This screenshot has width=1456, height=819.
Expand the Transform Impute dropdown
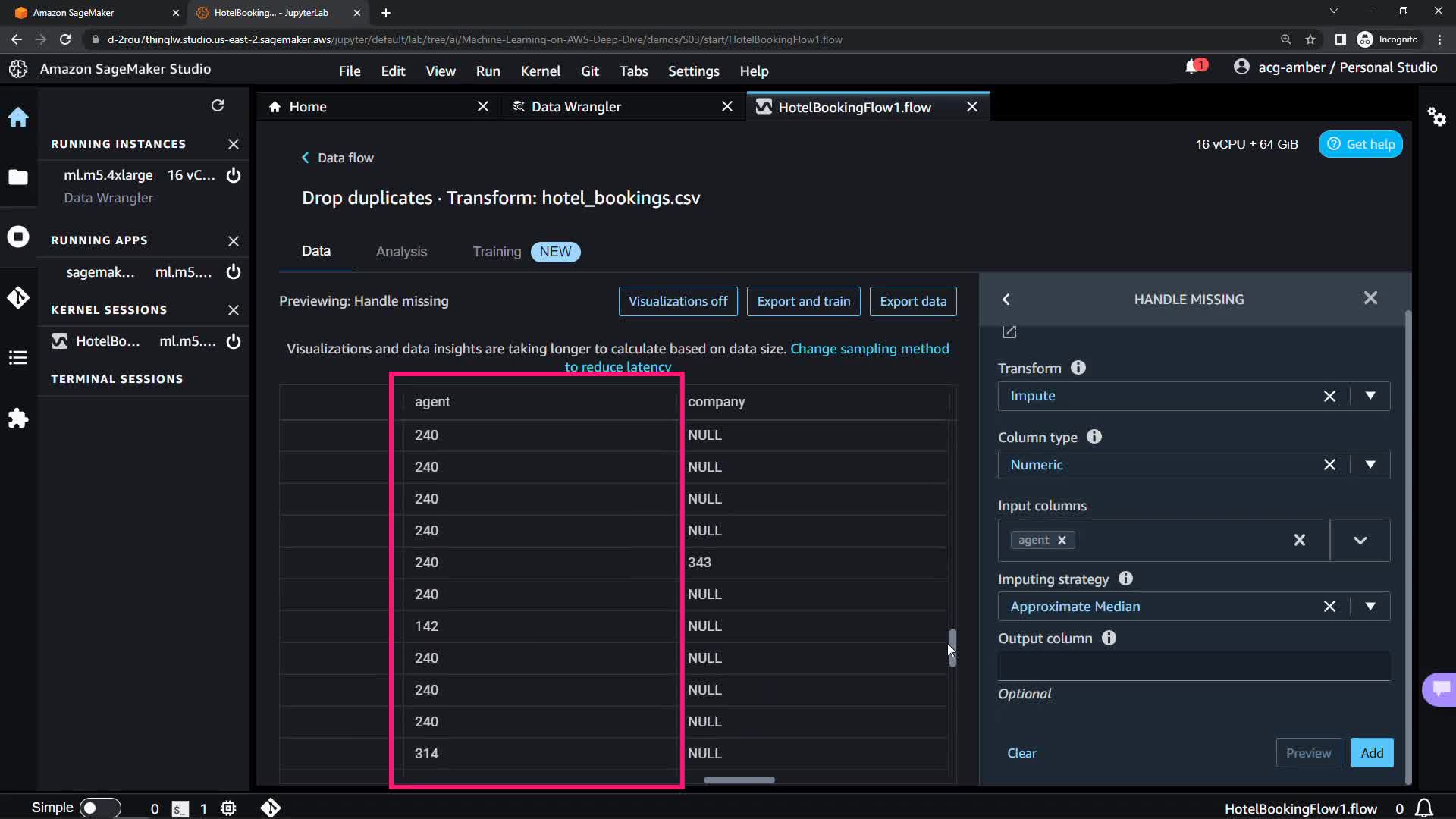tap(1370, 396)
